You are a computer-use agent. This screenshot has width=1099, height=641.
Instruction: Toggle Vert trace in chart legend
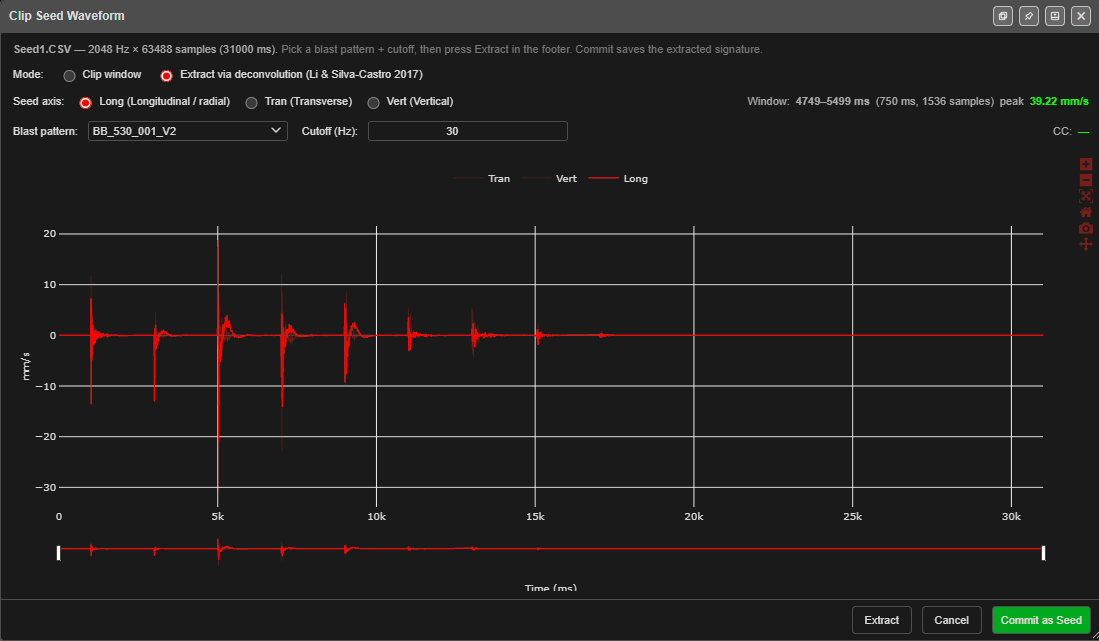point(549,179)
